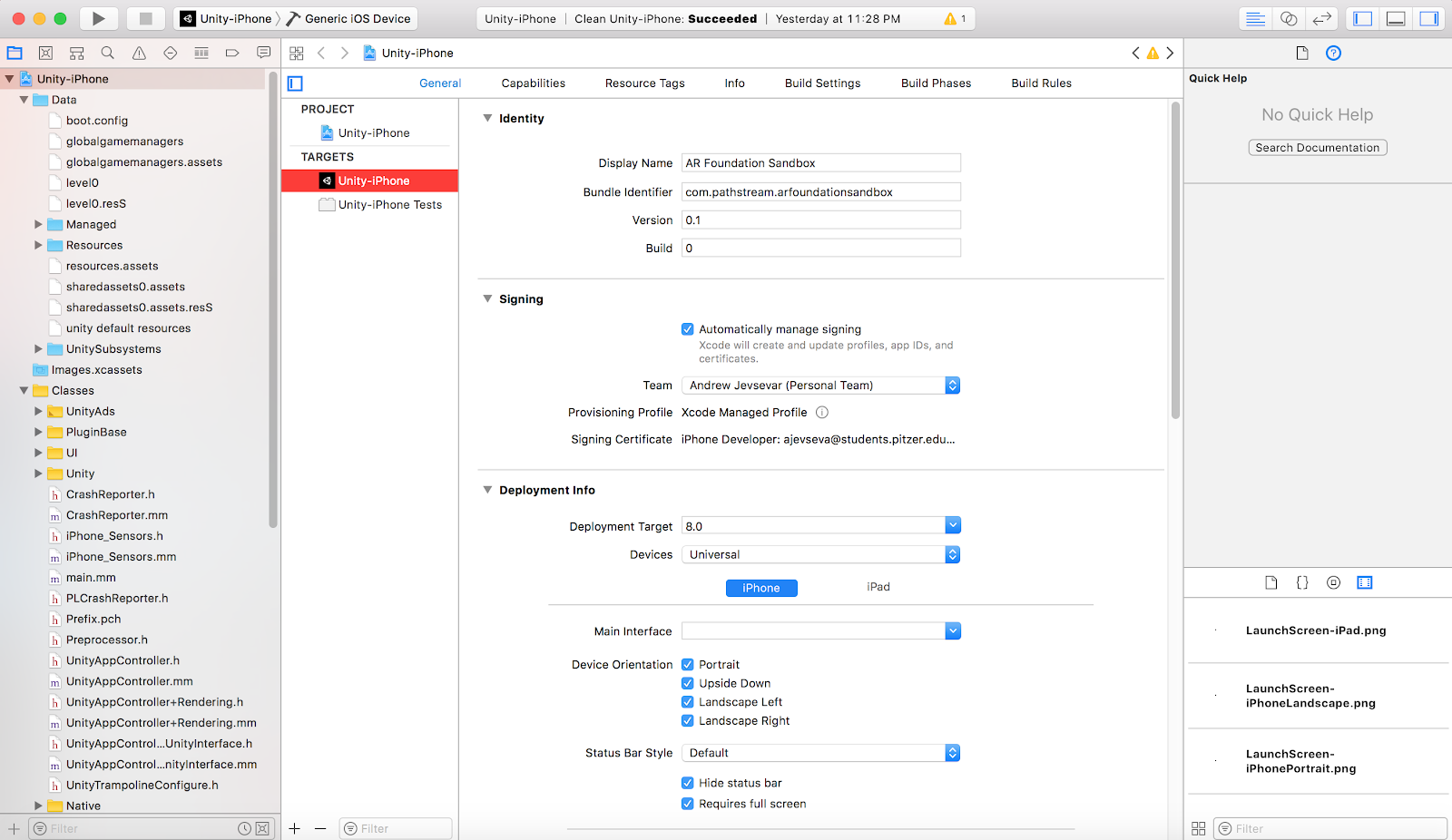Hide the Utilities pane
Image resolution: width=1452 pixels, height=840 pixels.
(x=1429, y=18)
